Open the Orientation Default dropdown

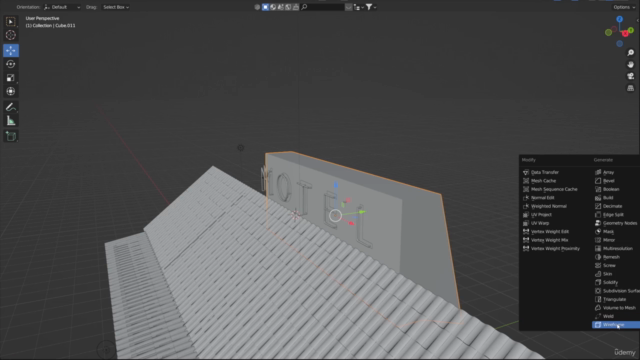coord(62,7)
